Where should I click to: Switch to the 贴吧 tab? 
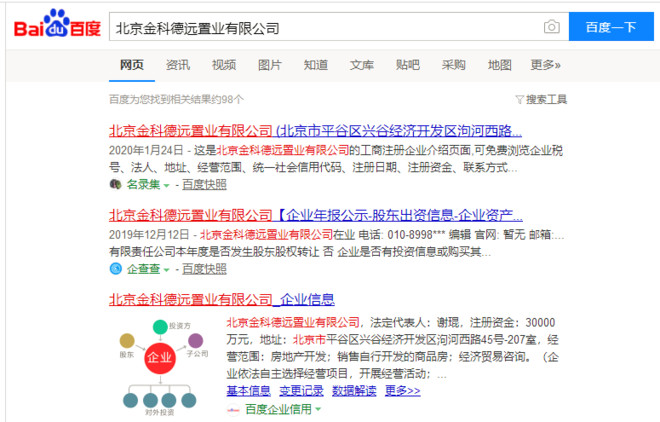click(x=407, y=65)
